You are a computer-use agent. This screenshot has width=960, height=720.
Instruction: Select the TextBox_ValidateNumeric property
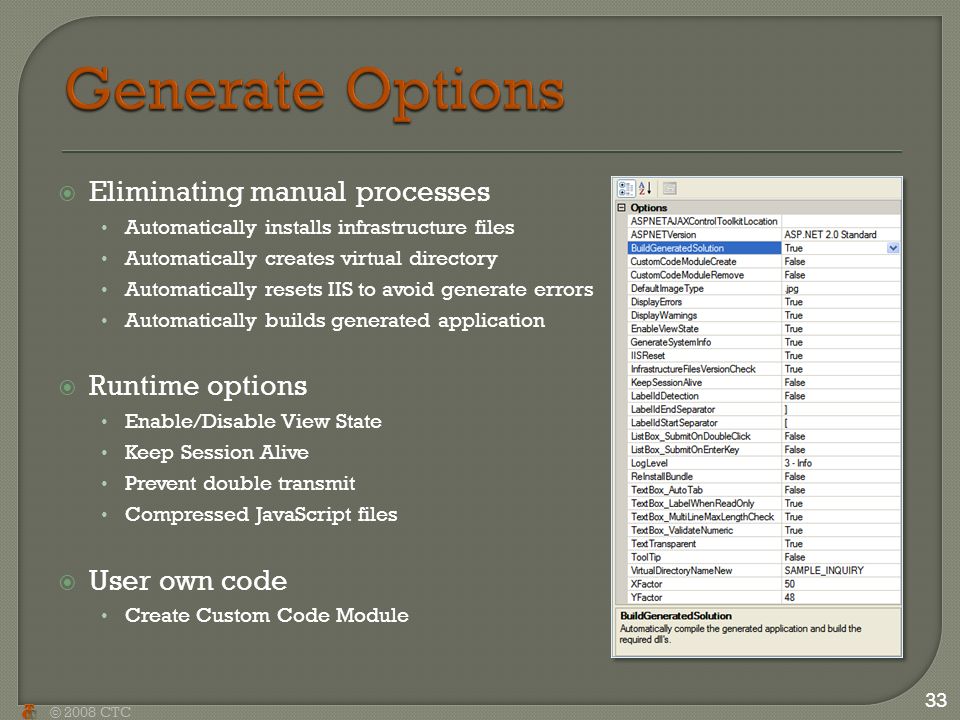704,531
